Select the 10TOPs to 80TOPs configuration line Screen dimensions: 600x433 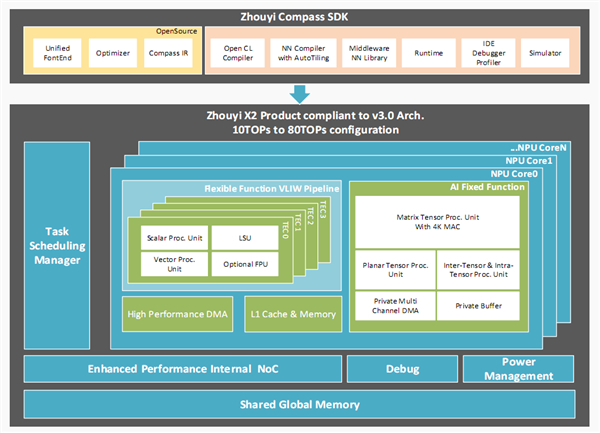pyautogui.click(x=316, y=130)
